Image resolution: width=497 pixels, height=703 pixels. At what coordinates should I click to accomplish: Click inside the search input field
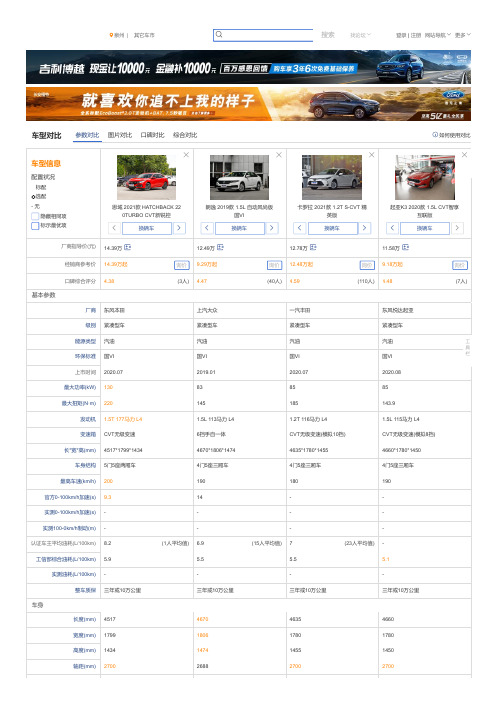pos(263,35)
